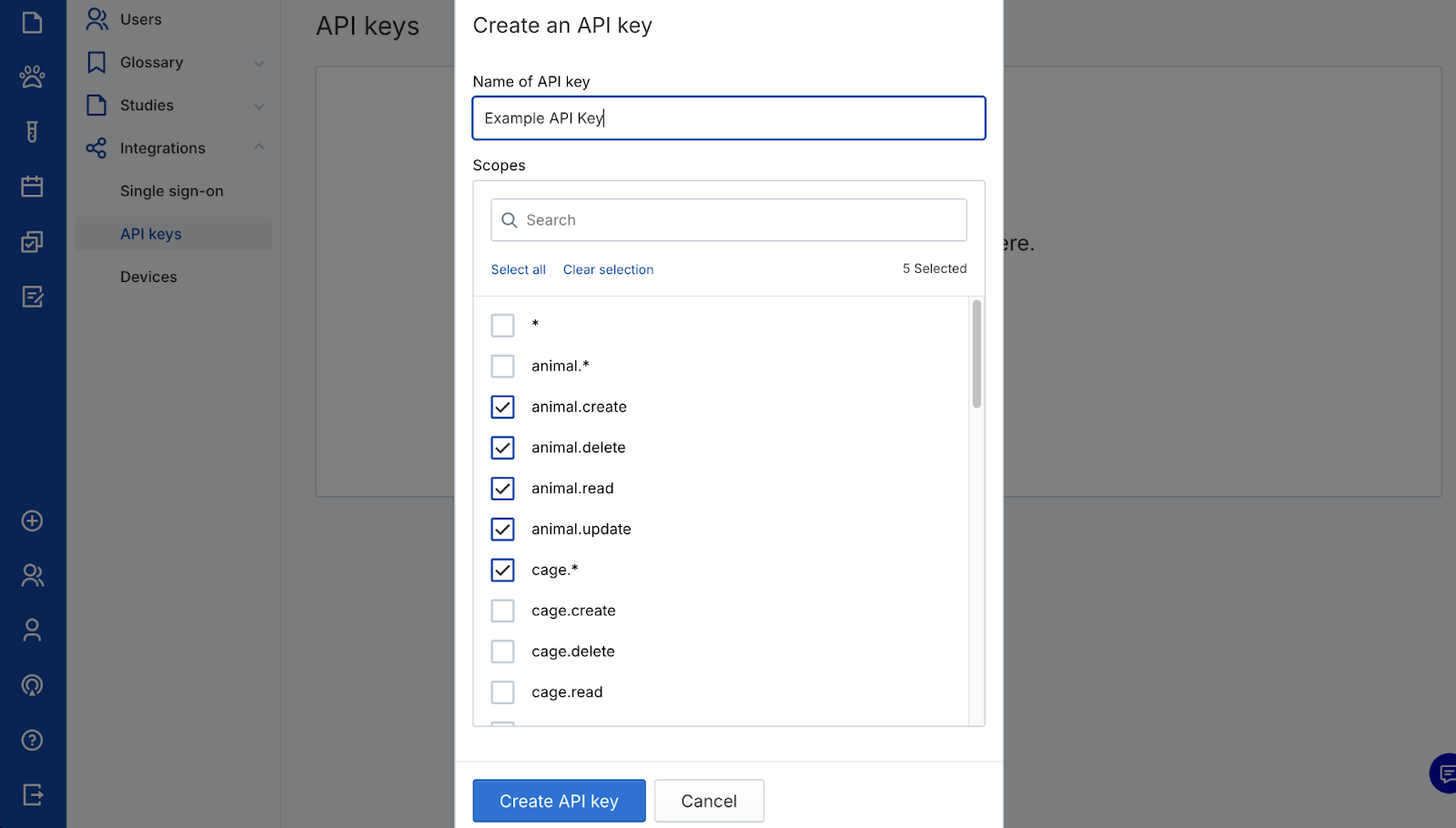This screenshot has height=828, width=1456.
Task: Collapse the Integrations section chevron
Action: [x=259, y=147]
